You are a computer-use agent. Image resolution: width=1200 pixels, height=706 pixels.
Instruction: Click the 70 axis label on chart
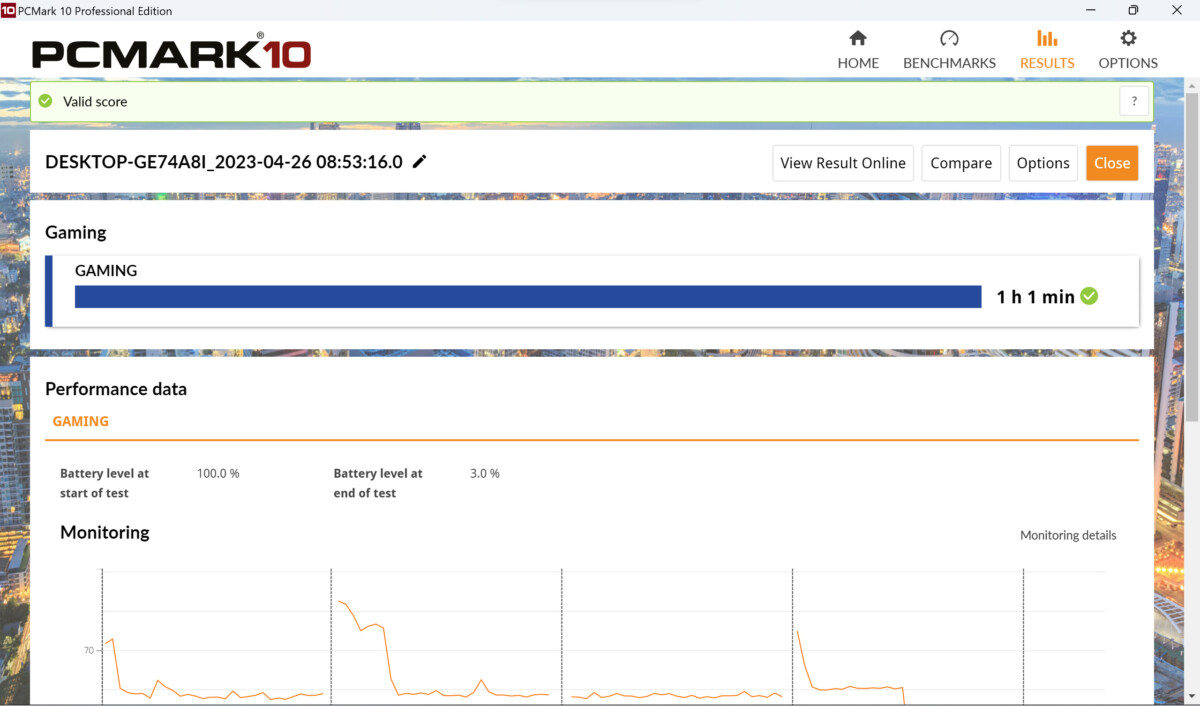pos(89,650)
